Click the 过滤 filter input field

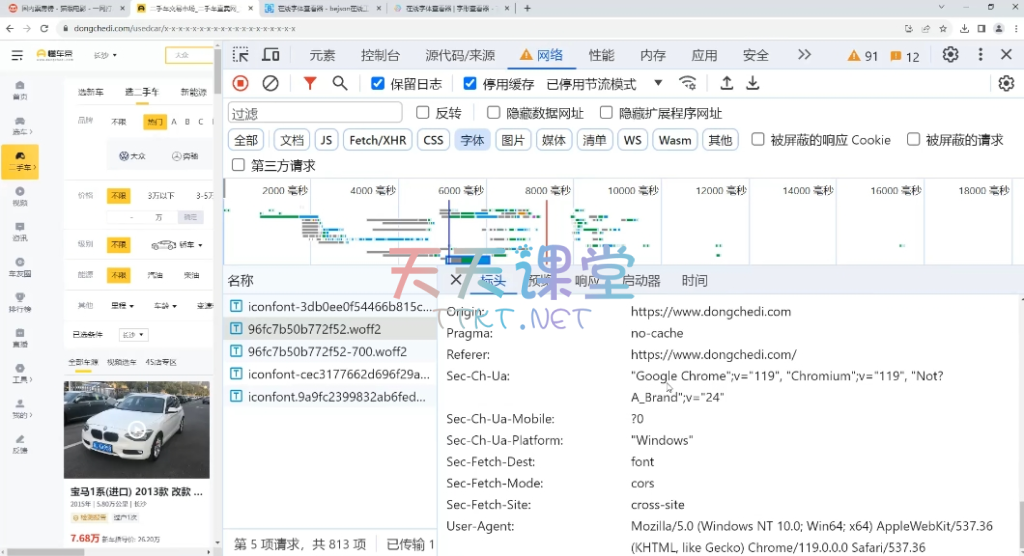pyautogui.click(x=315, y=113)
